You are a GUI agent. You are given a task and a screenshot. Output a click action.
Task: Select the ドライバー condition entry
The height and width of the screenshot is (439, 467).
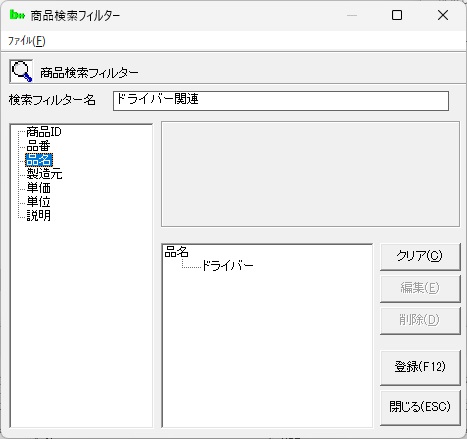[x=228, y=266]
